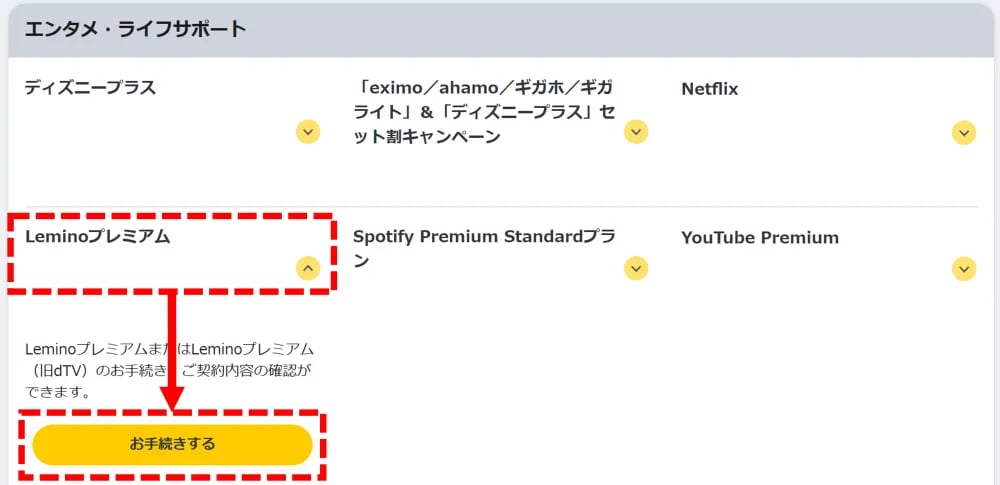This screenshot has width=1000, height=485.
Task: Expand the ディズニープラス set discount campaign chevron
Action: click(636, 131)
